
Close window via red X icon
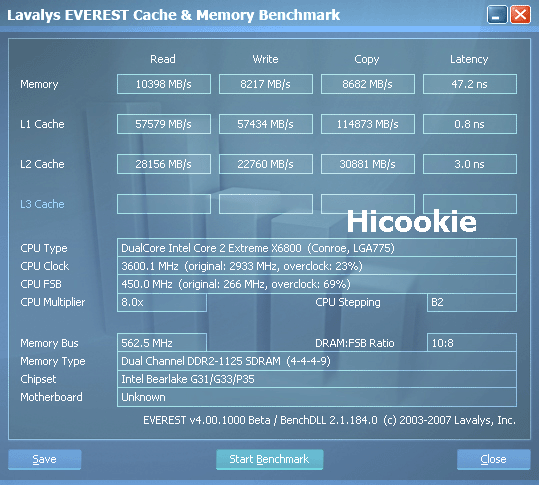pyautogui.click(x=520, y=15)
